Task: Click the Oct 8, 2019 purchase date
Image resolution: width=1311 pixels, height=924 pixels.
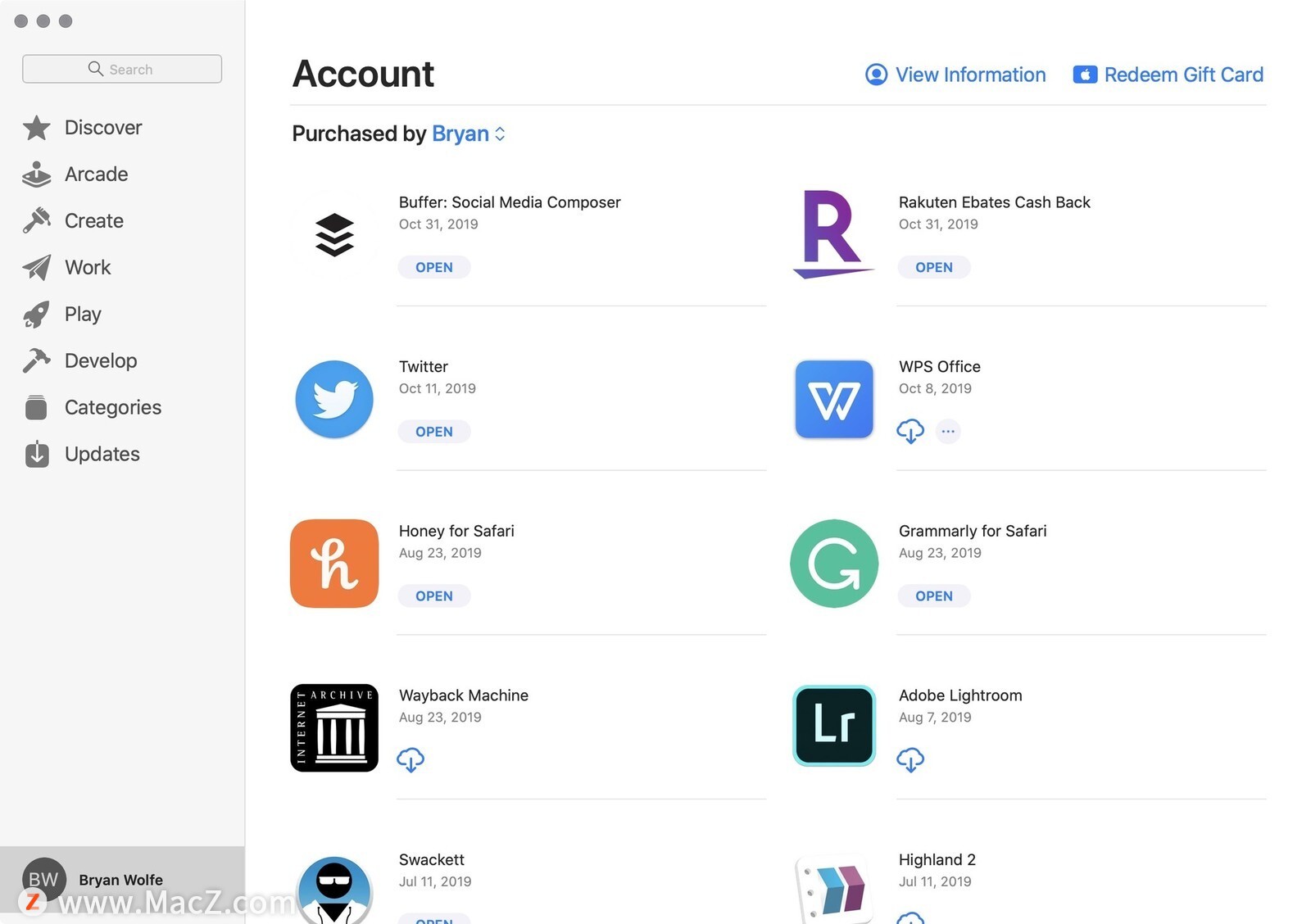Action: coord(935,388)
